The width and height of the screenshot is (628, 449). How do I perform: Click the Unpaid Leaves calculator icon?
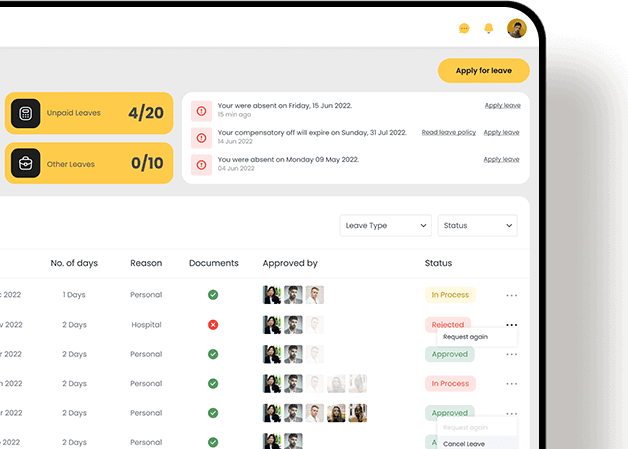click(26, 113)
